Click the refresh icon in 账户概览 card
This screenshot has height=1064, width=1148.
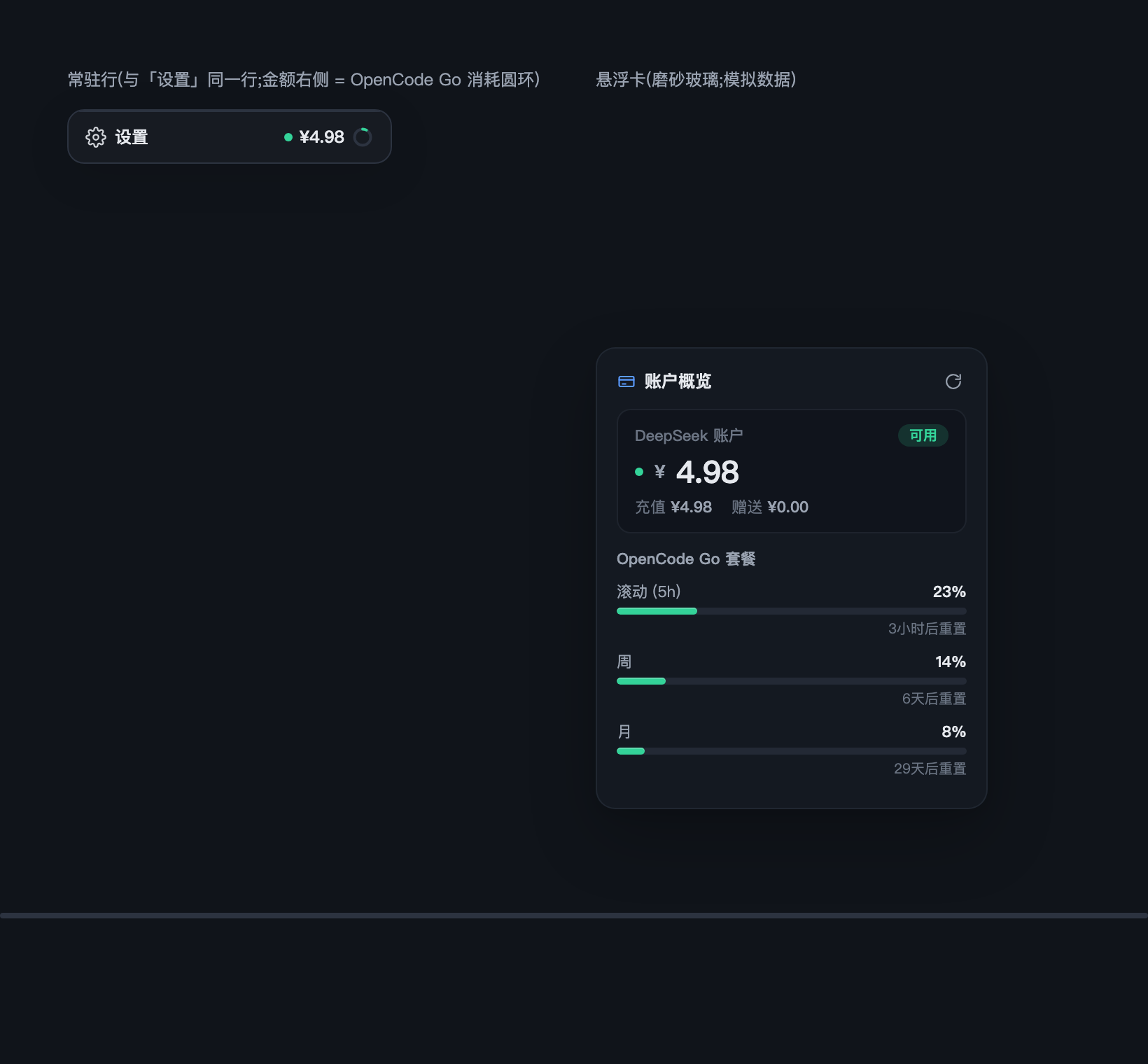[x=953, y=381]
